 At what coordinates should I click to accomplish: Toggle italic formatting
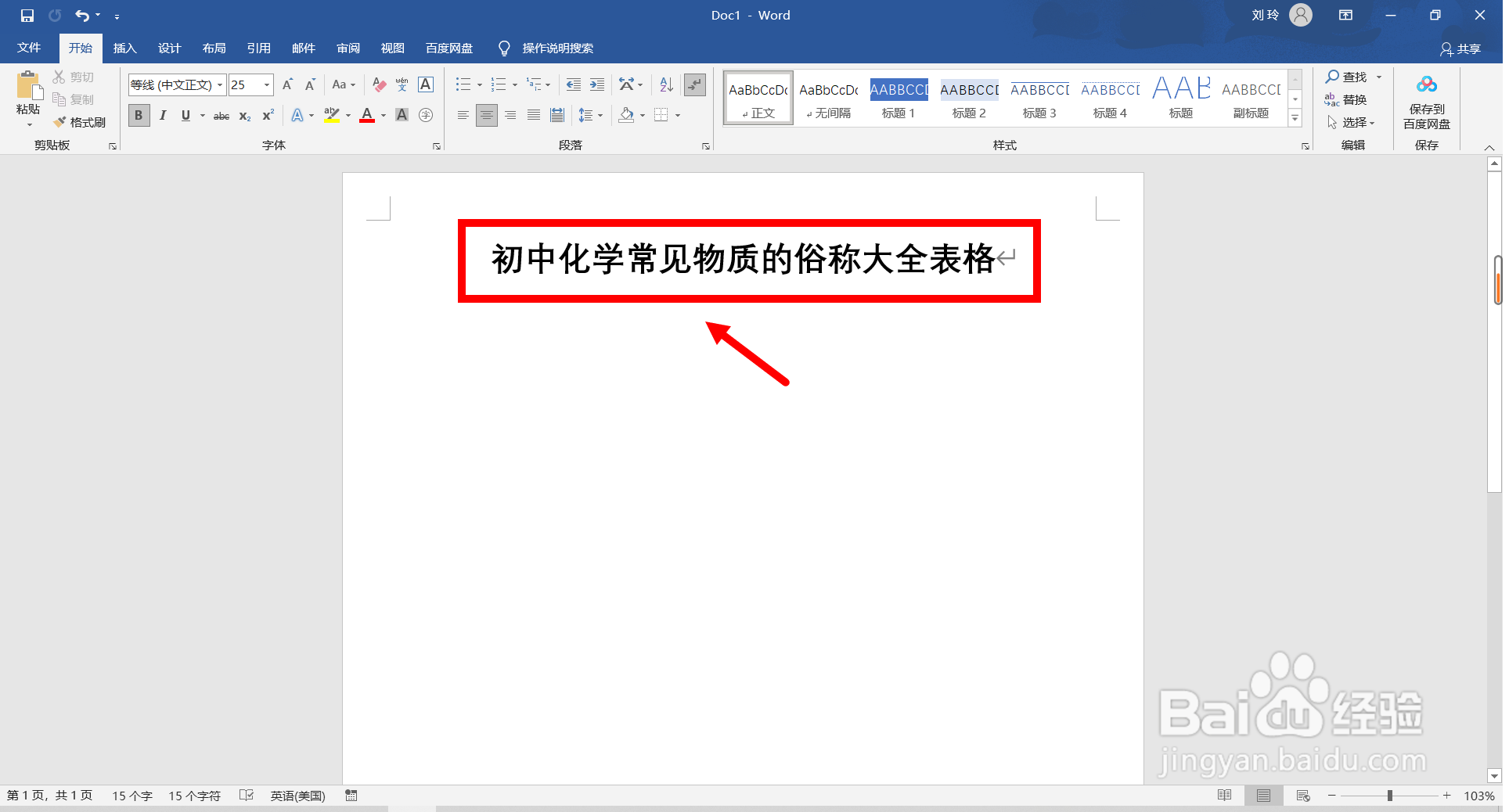pyautogui.click(x=162, y=115)
